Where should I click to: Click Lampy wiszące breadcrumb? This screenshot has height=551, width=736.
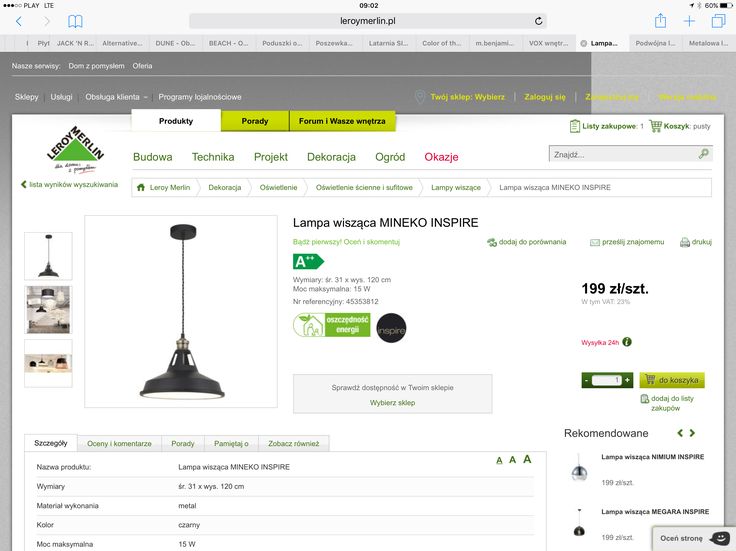[456, 187]
